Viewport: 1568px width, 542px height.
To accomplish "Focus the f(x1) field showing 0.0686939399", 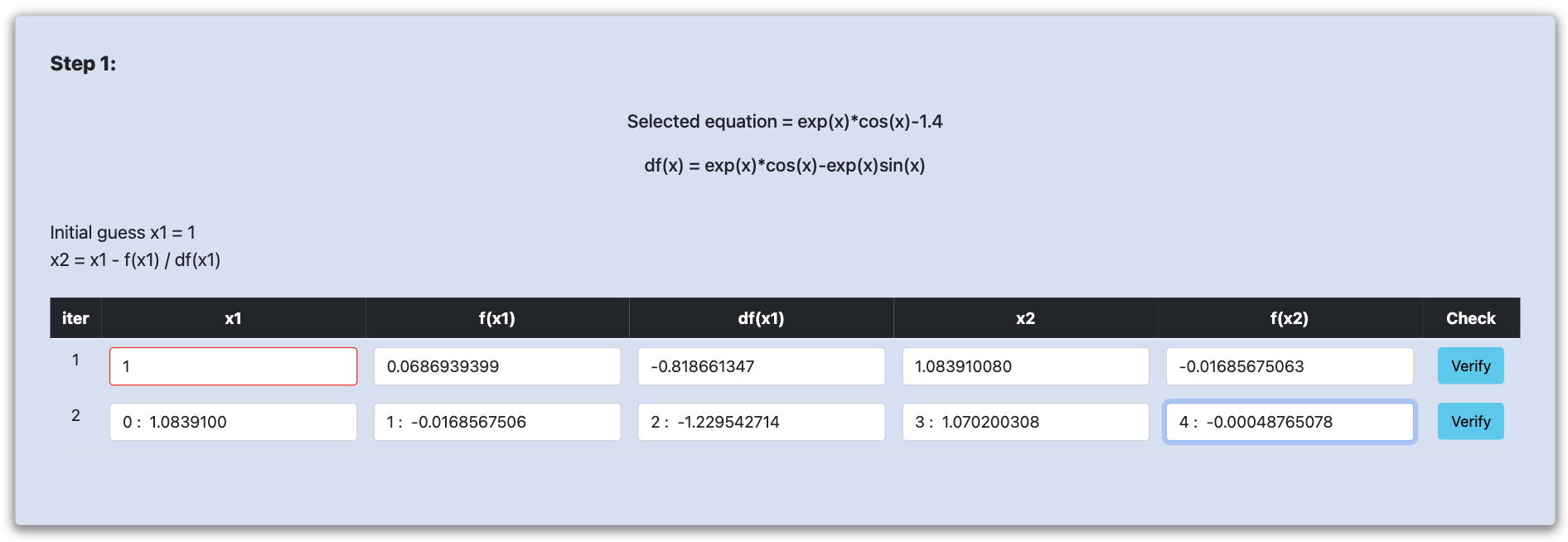I will (x=497, y=366).
